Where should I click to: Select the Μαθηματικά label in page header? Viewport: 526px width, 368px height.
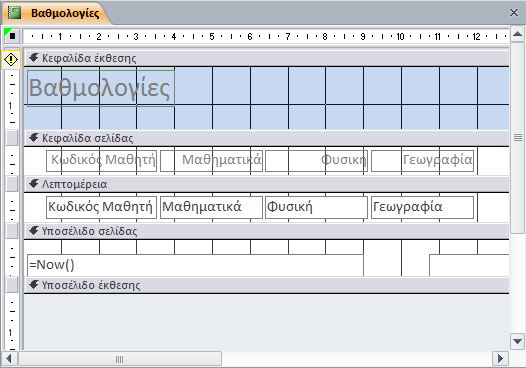pyautogui.click(x=211, y=161)
